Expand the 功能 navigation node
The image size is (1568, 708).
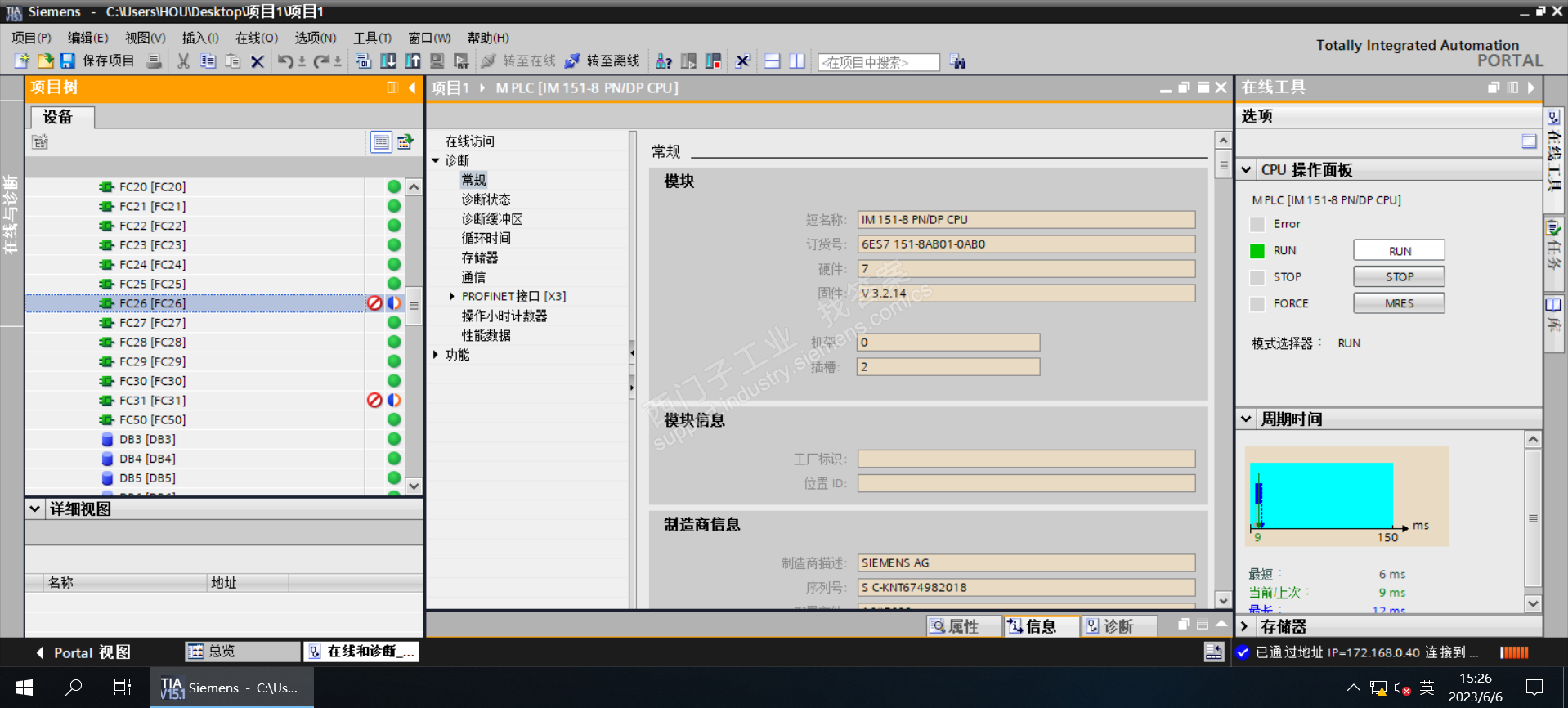pos(436,355)
